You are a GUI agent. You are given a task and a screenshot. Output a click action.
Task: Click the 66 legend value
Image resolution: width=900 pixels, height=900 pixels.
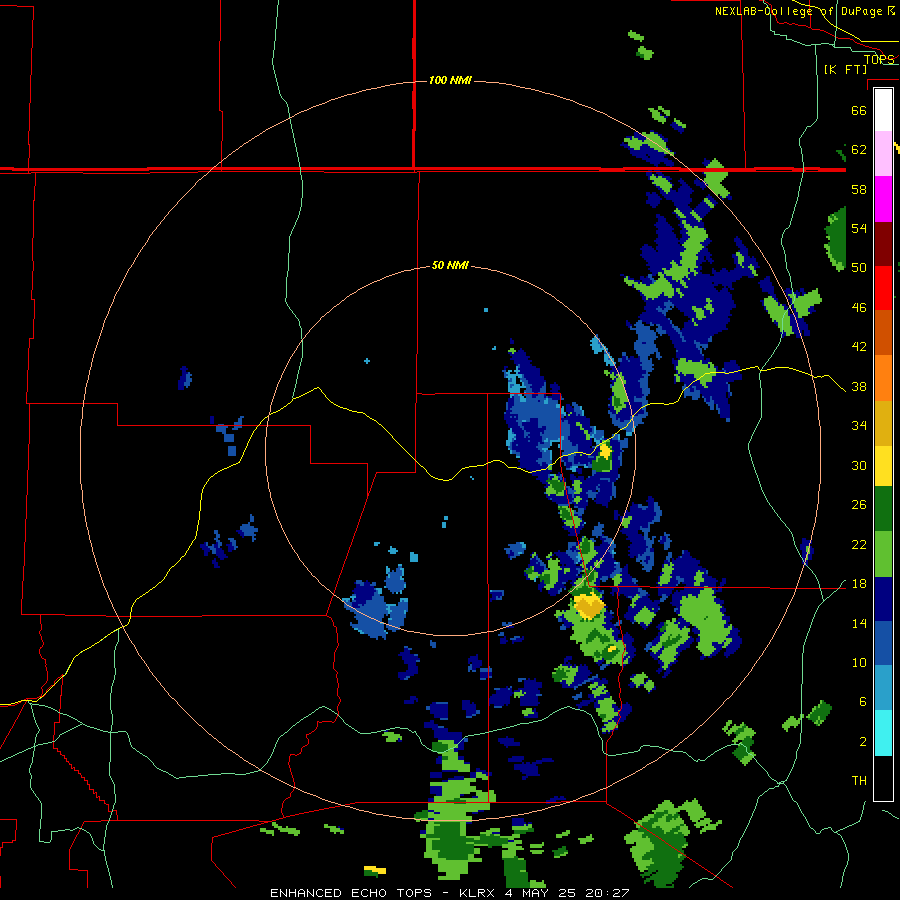[859, 110]
